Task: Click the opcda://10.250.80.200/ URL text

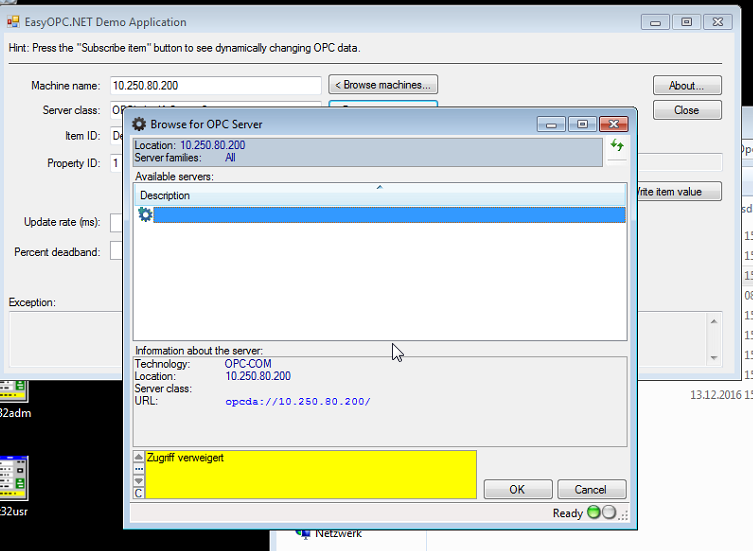Action: [x=298, y=401]
